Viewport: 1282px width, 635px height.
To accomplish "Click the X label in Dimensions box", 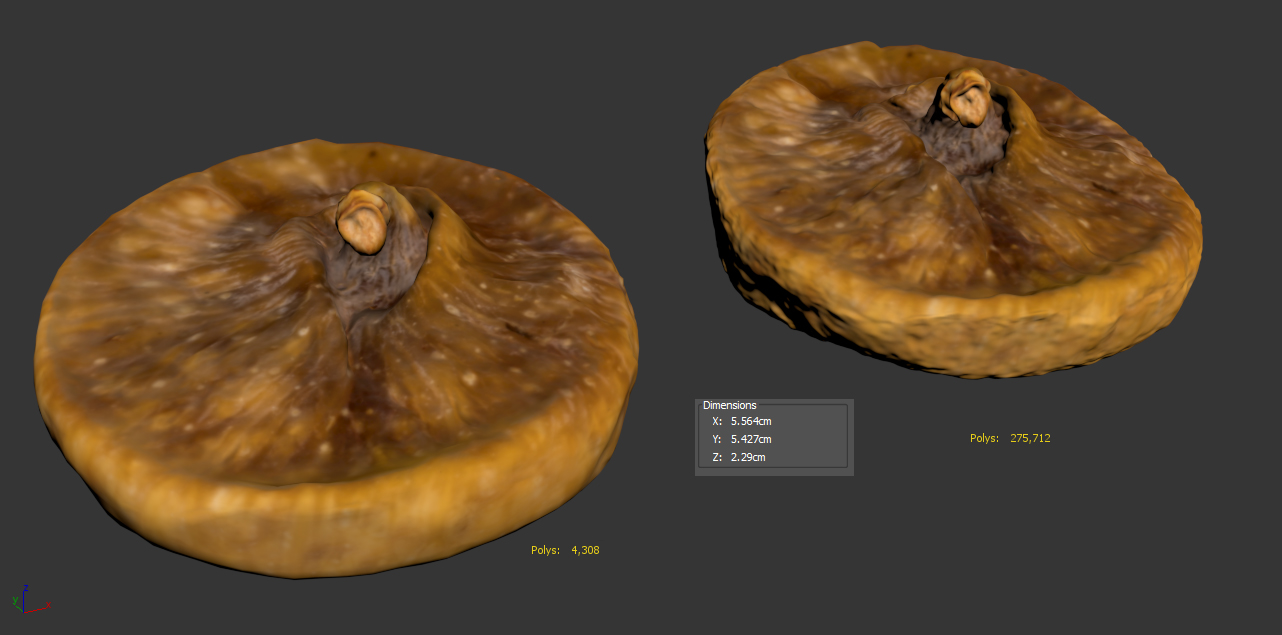I will pyautogui.click(x=716, y=421).
